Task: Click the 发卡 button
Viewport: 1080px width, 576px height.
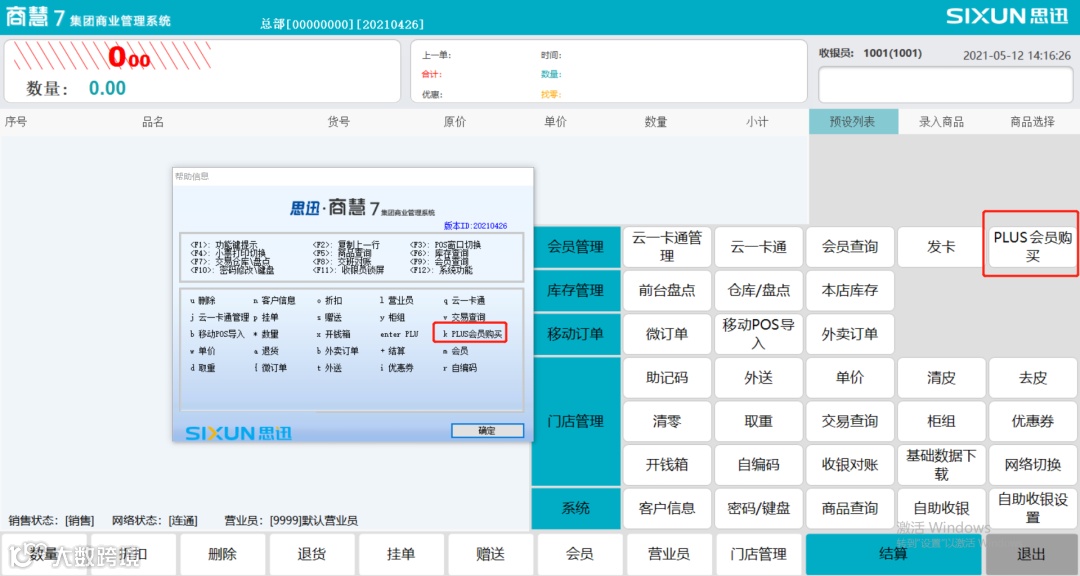Action: click(942, 247)
